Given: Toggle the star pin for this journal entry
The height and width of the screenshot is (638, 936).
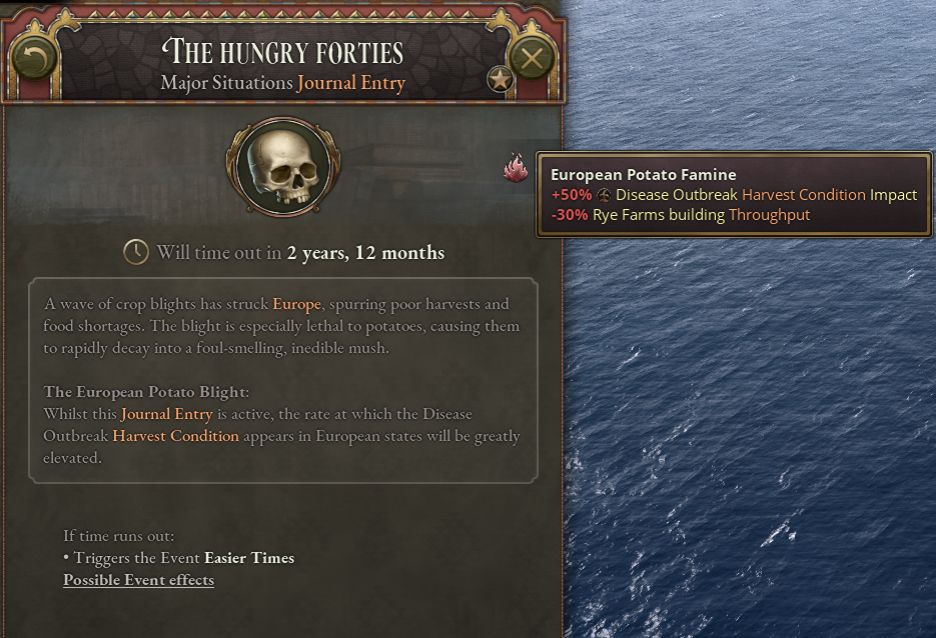Looking at the screenshot, I should (500, 80).
